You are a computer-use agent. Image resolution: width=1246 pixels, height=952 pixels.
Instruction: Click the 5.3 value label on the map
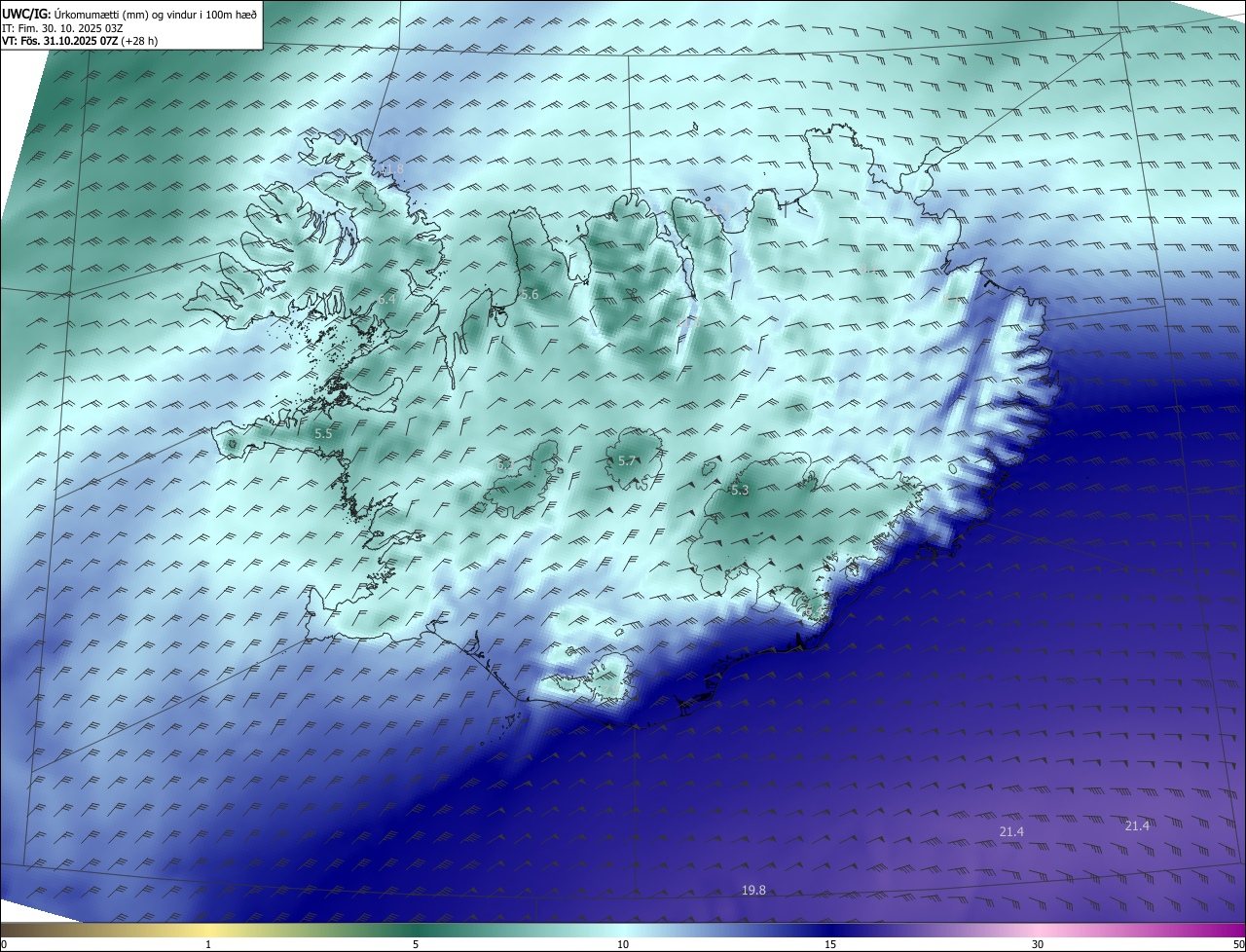(740, 490)
